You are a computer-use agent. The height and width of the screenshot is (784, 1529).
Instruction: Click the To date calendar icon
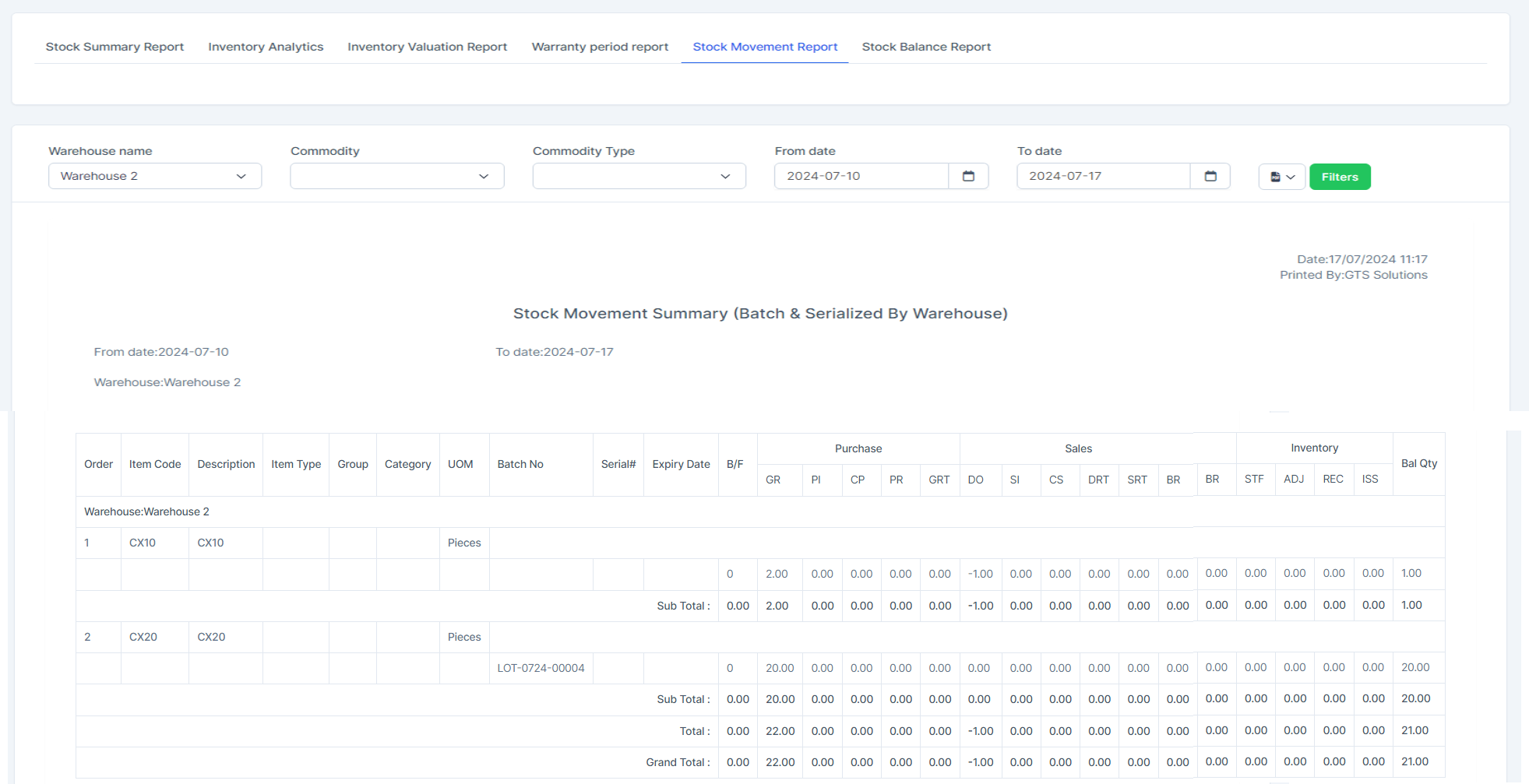[1210, 176]
